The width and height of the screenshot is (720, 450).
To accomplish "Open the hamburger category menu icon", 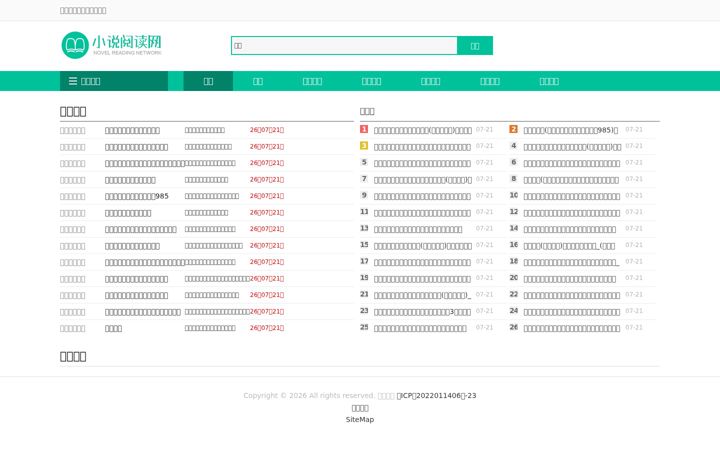I will pyautogui.click(x=73, y=81).
